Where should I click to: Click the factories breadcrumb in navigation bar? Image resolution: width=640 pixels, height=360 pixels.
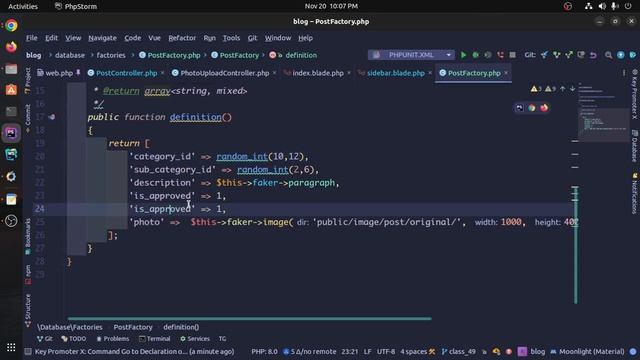111,55
